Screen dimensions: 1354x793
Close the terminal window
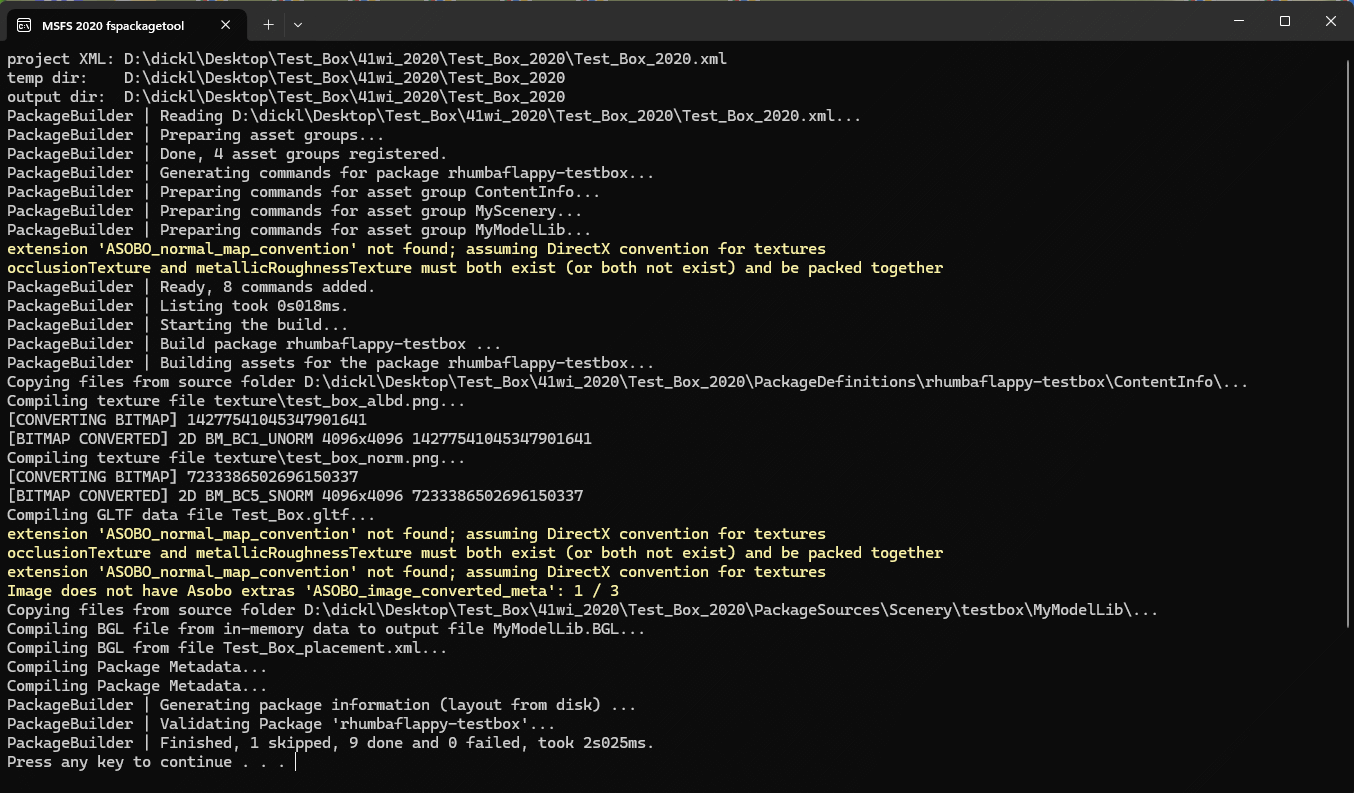(1331, 21)
